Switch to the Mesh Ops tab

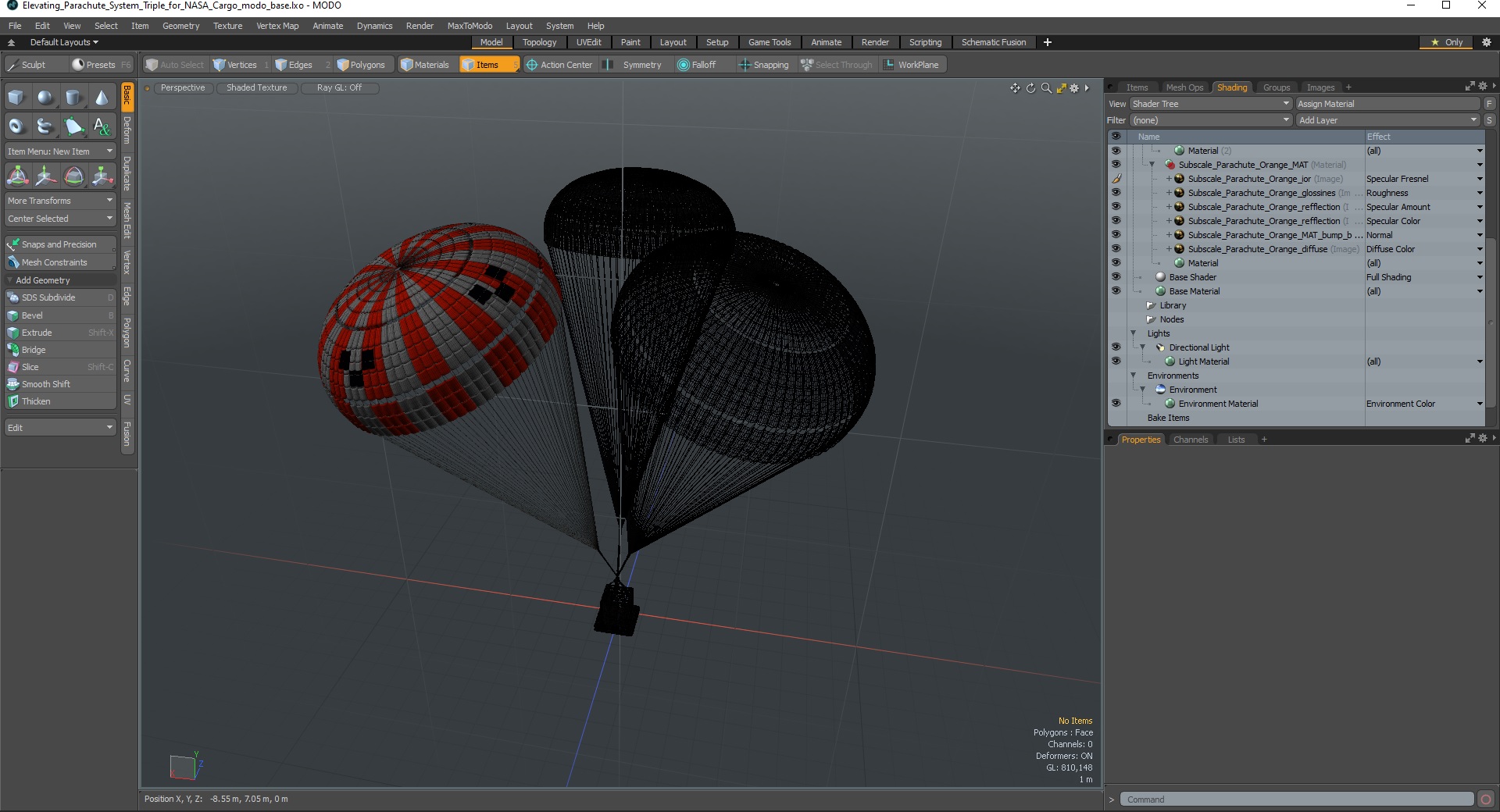[x=1184, y=87]
